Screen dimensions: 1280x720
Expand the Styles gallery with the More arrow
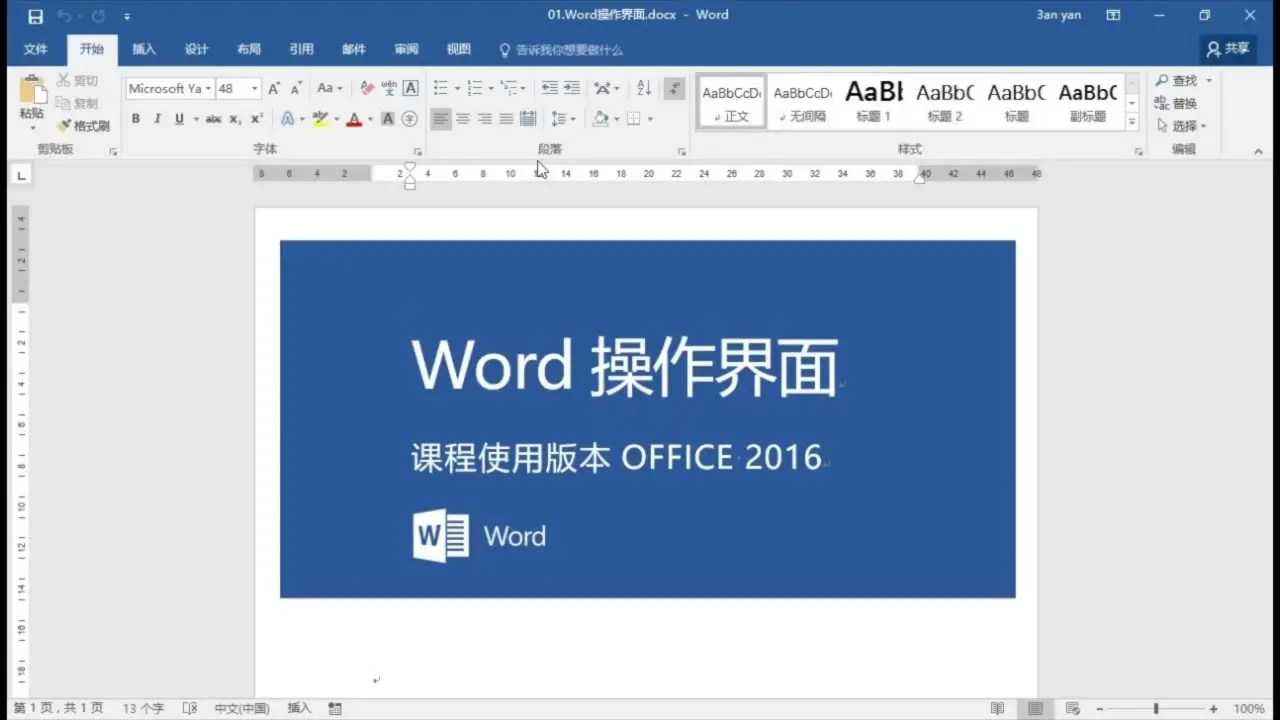click(1132, 122)
